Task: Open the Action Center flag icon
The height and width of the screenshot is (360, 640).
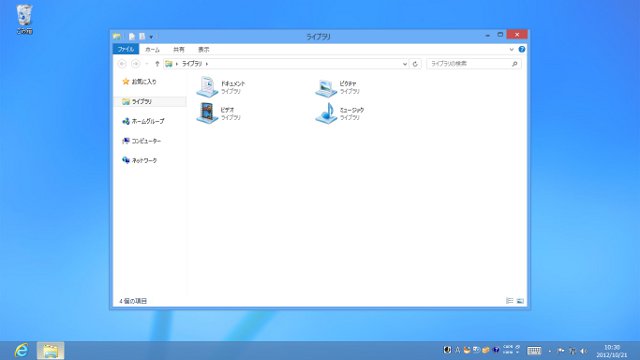Action: 561,351
